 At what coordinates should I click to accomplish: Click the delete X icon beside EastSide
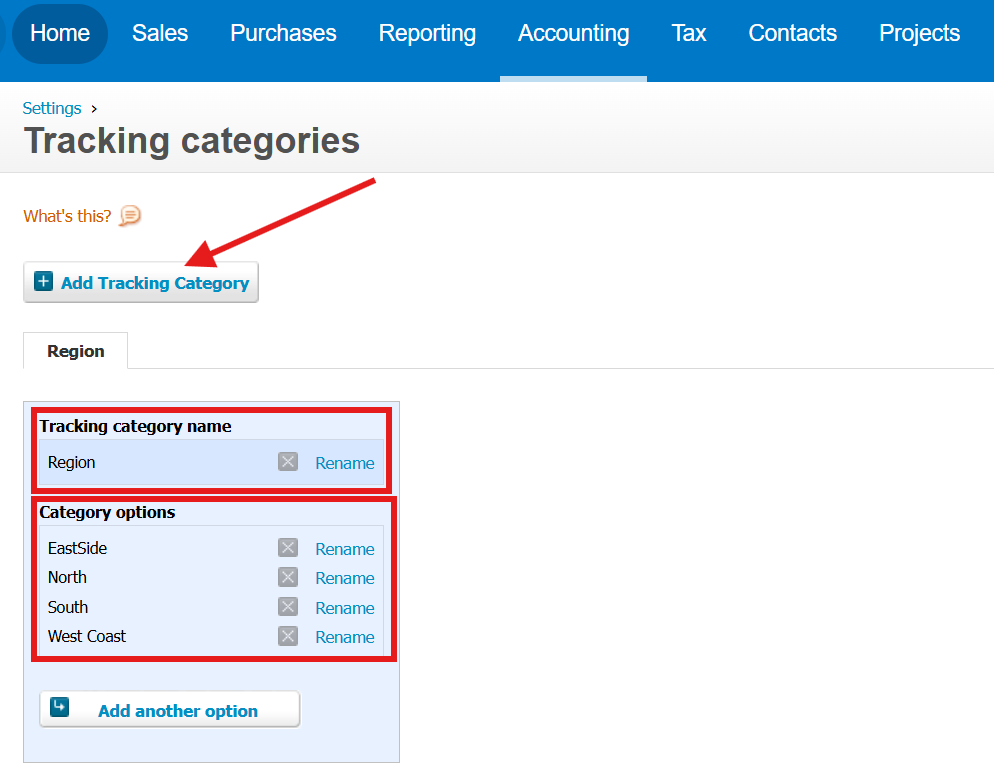click(287, 547)
